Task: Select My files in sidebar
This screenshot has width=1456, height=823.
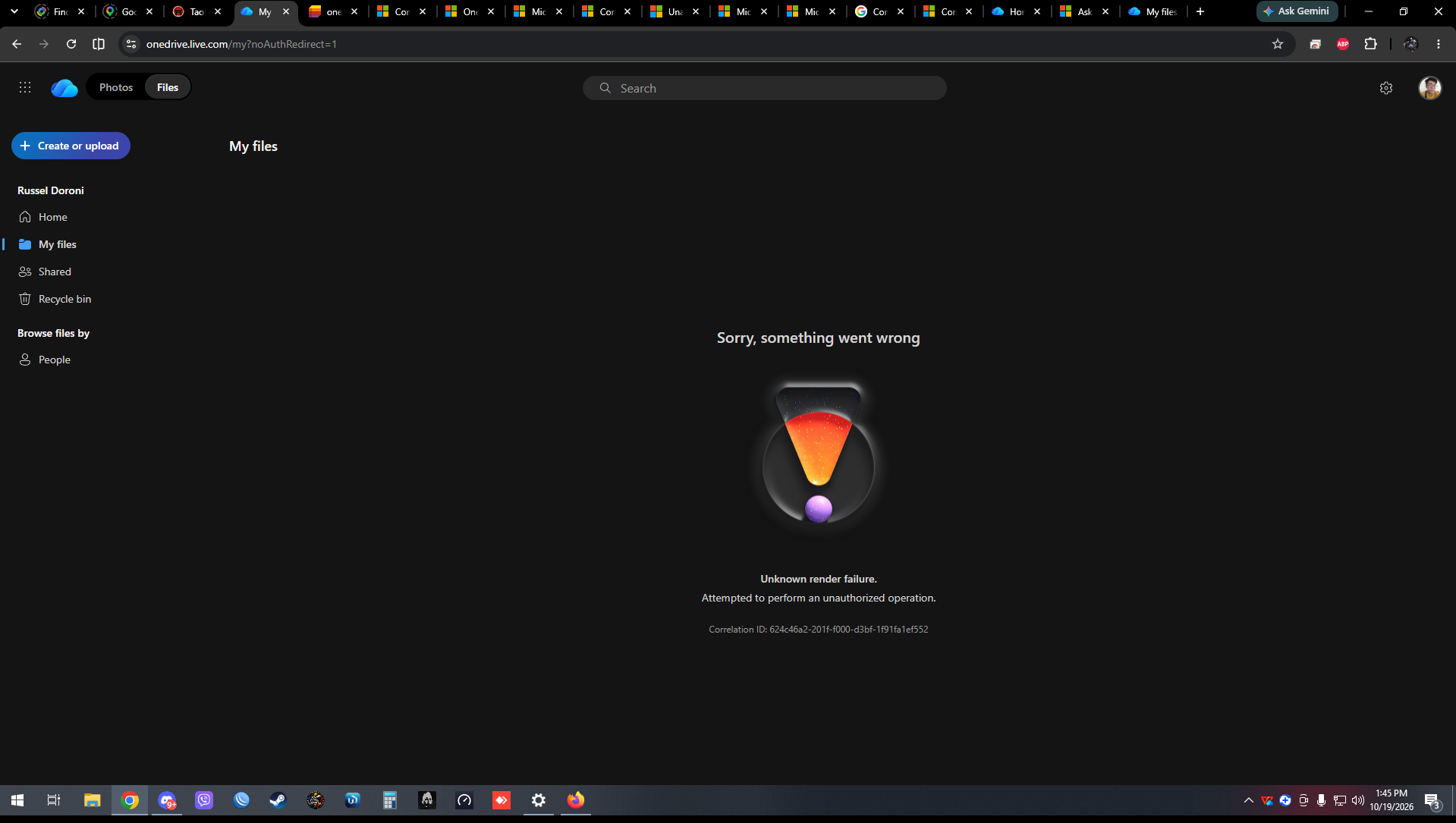Action: click(x=58, y=244)
